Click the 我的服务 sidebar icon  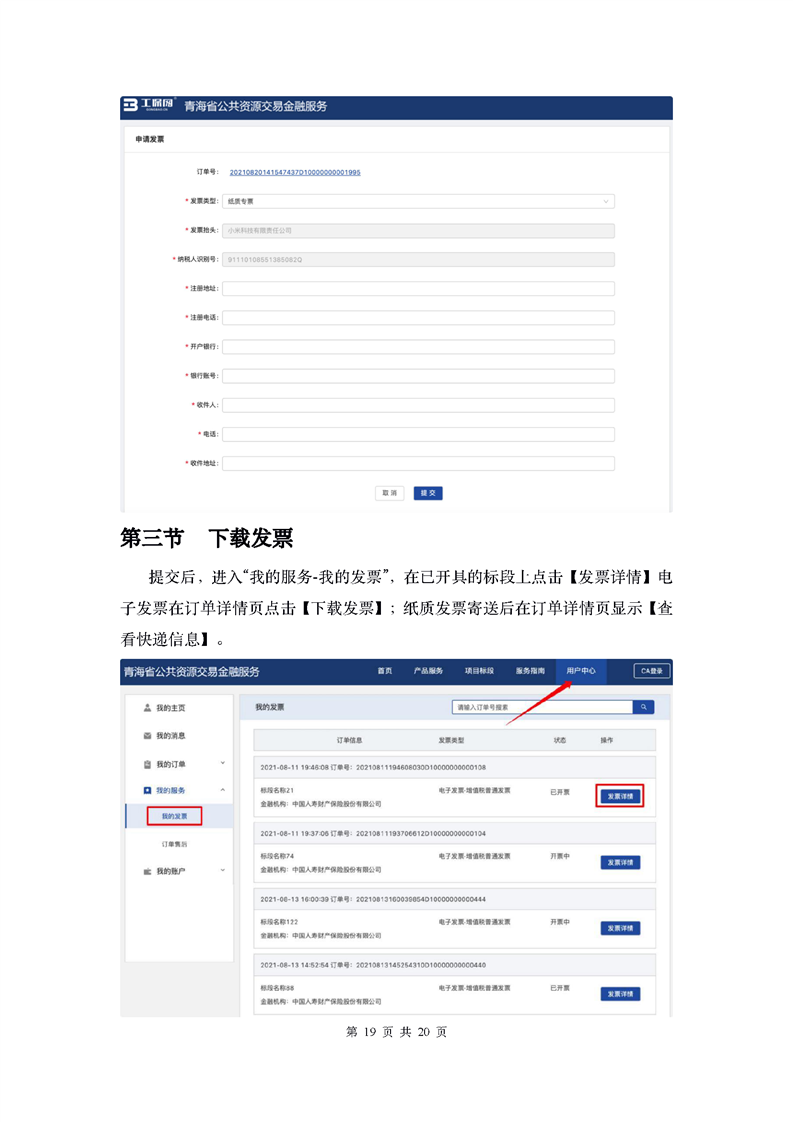coord(147,791)
